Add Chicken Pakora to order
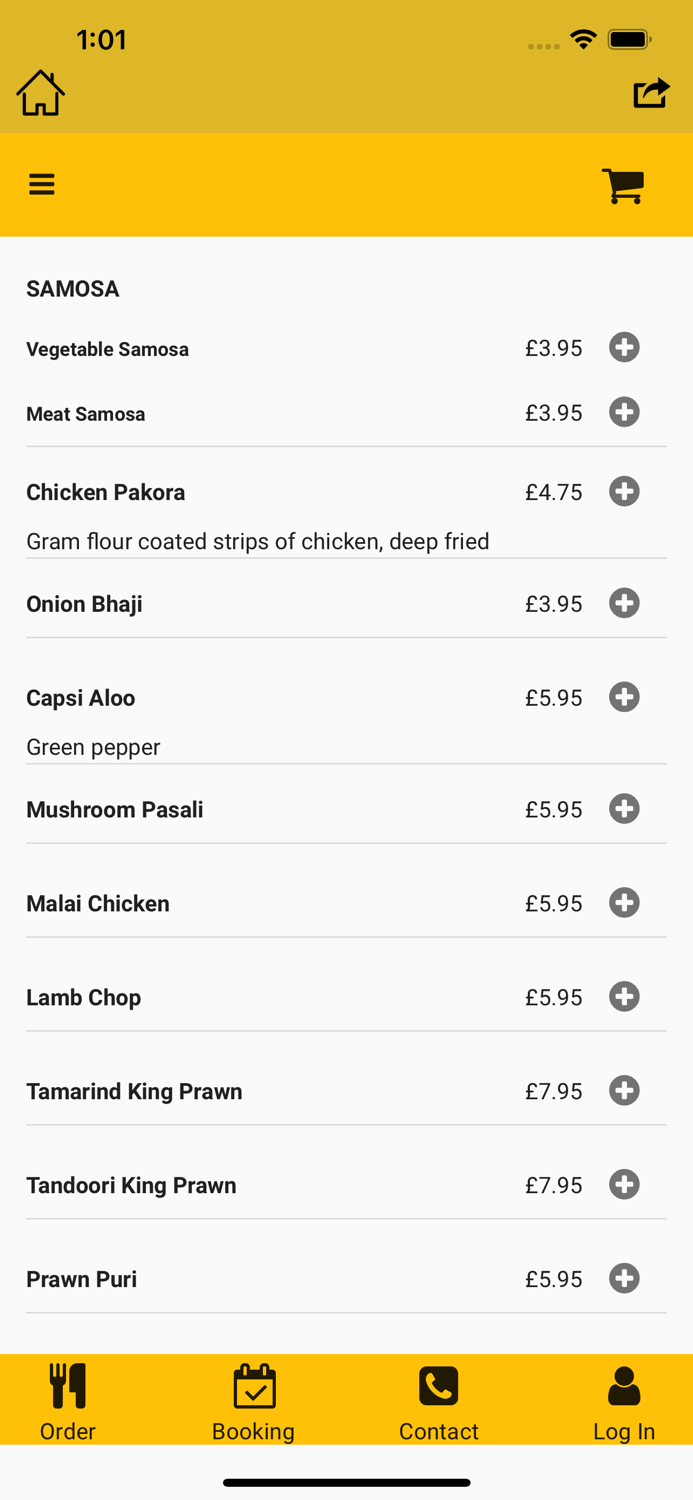This screenshot has width=693, height=1500. [x=624, y=491]
